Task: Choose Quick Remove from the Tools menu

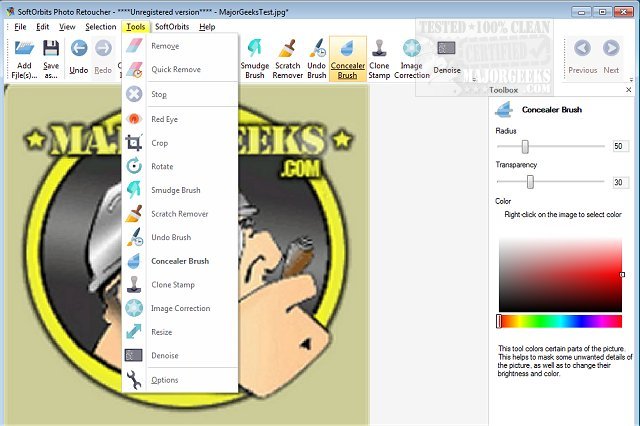Action: point(180,69)
